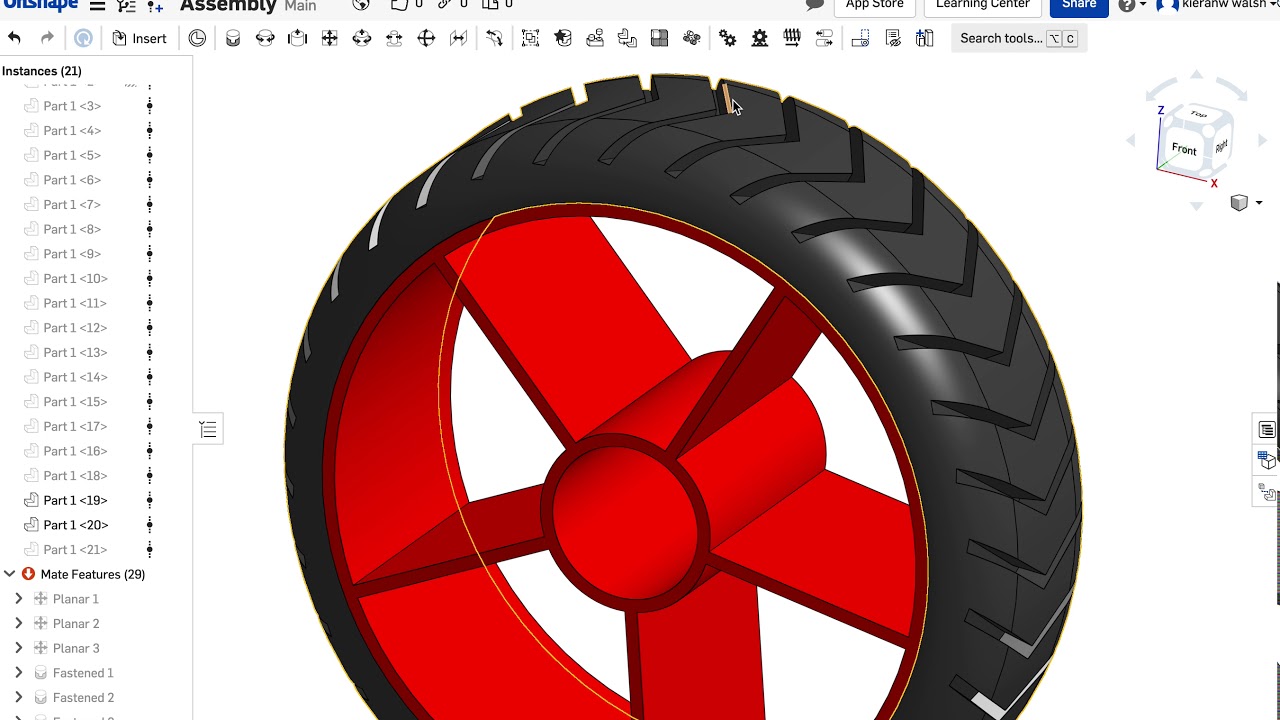Select the Gear relation tool
The width and height of the screenshot is (1280, 720).
pyautogui.click(x=727, y=38)
